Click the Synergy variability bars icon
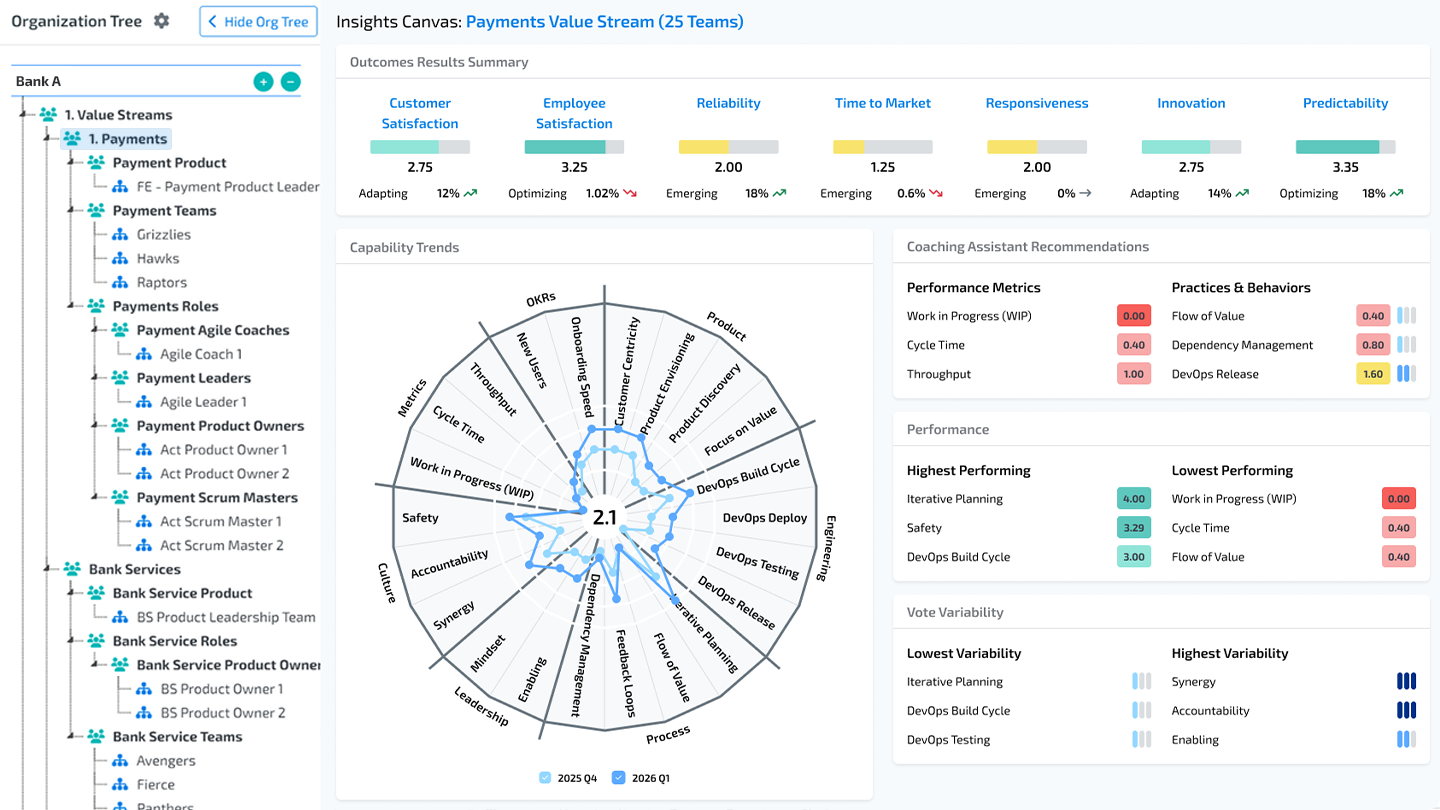This screenshot has height=810, width=1440. click(1406, 682)
